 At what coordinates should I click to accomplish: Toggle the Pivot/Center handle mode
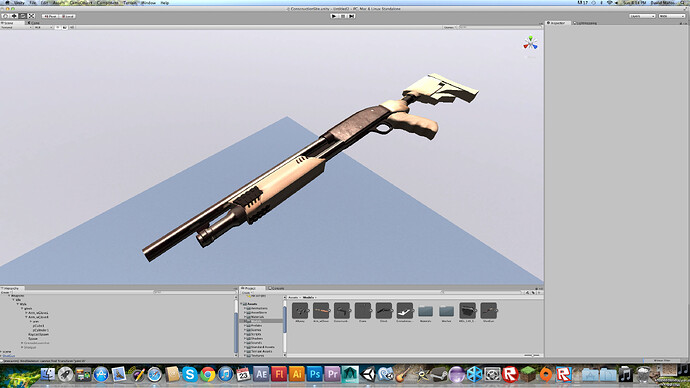[50, 16]
